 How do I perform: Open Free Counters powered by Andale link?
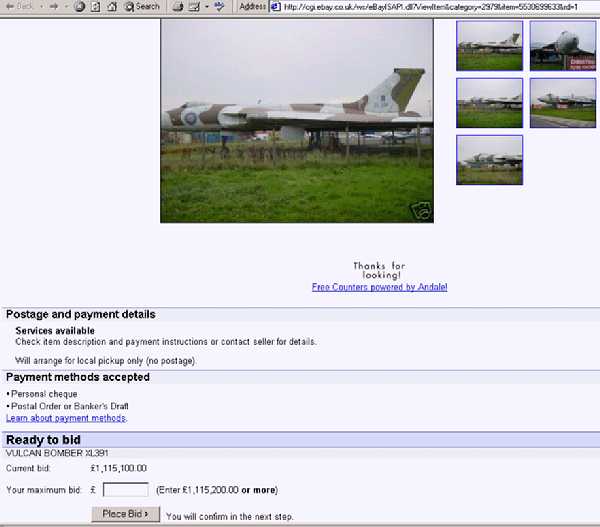pos(379,287)
